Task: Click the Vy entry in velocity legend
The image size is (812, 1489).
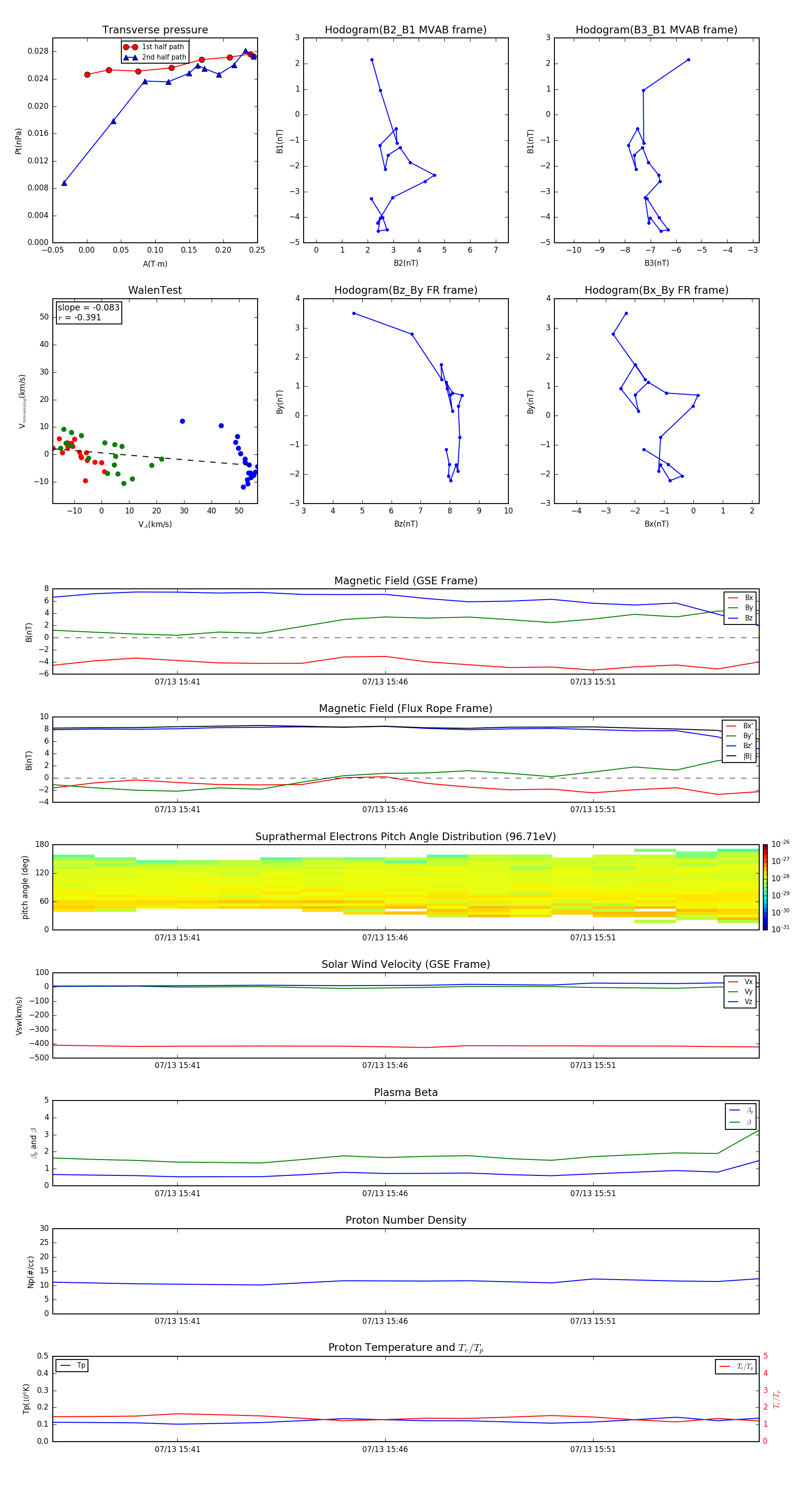Action: 740,992
